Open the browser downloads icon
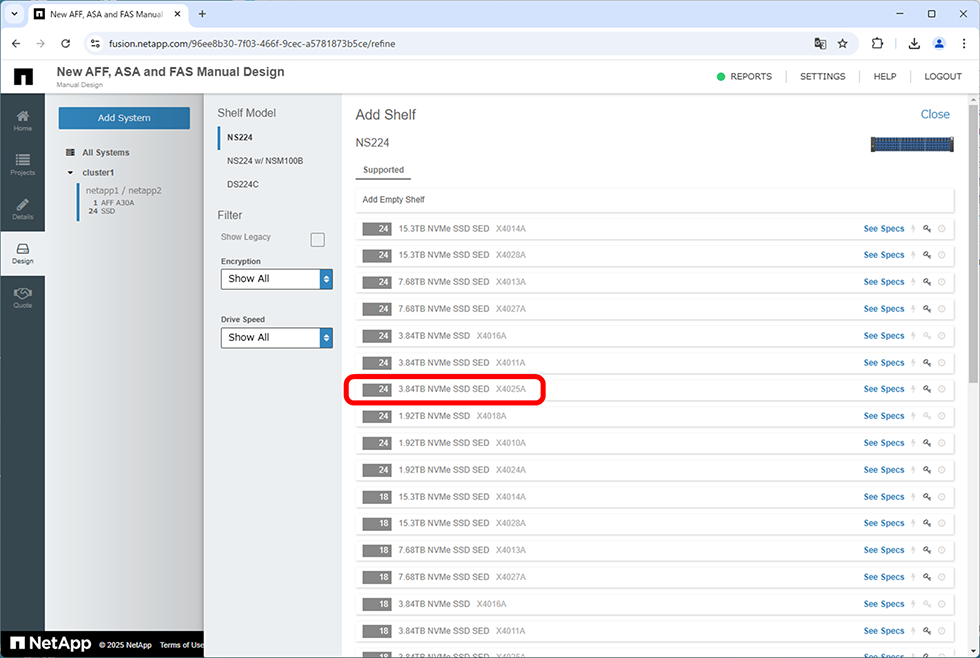The width and height of the screenshot is (980, 658). (x=914, y=44)
